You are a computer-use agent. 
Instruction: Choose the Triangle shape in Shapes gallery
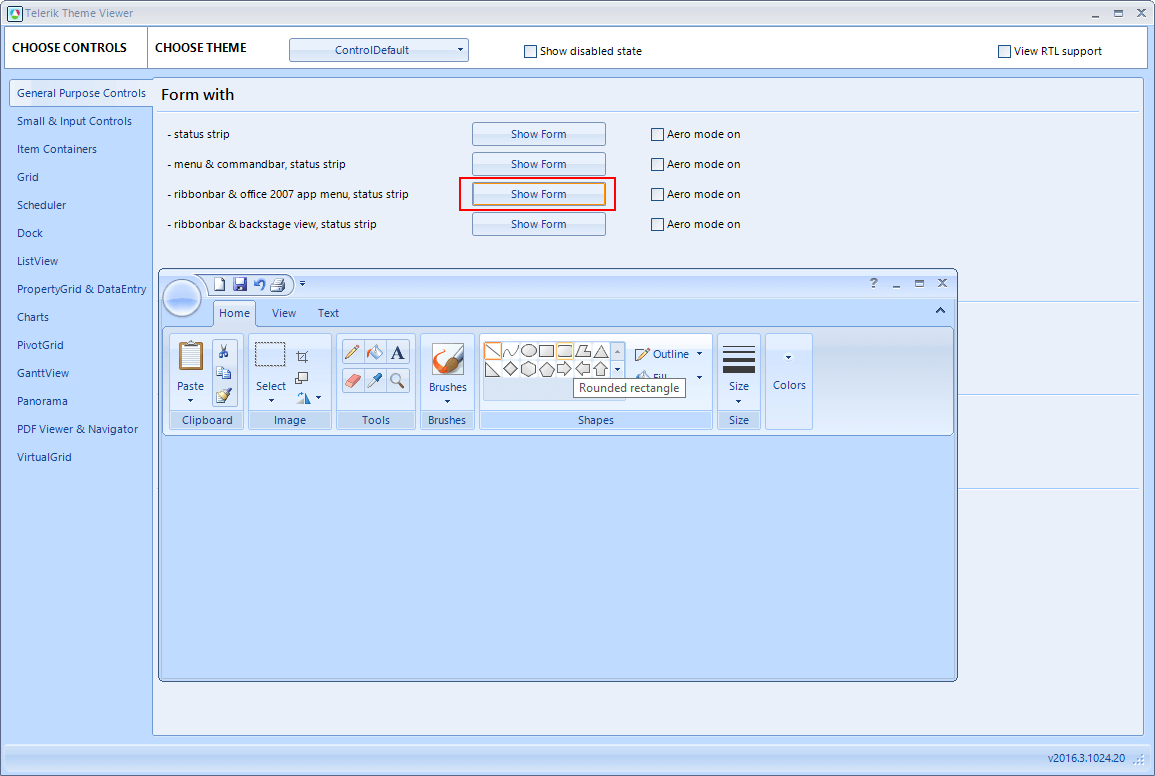(x=601, y=351)
